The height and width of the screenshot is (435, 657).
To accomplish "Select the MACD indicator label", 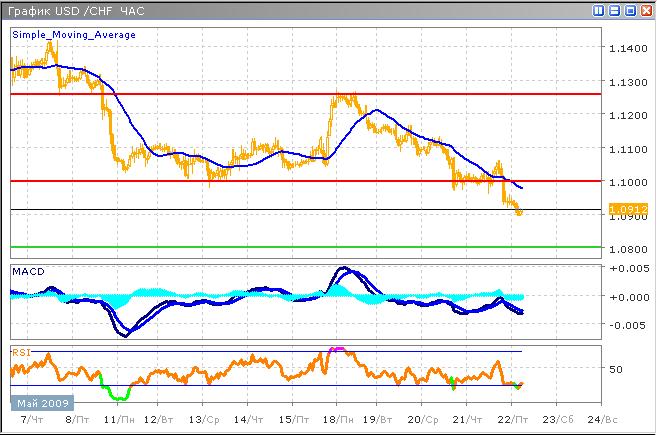I will 27,271.
